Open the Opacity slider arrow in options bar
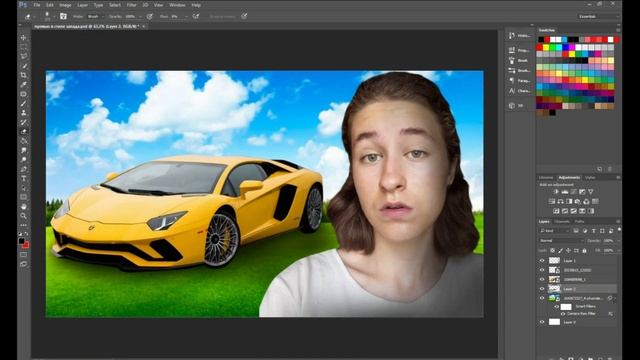This screenshot has width=640, height=360. (140, 16)
